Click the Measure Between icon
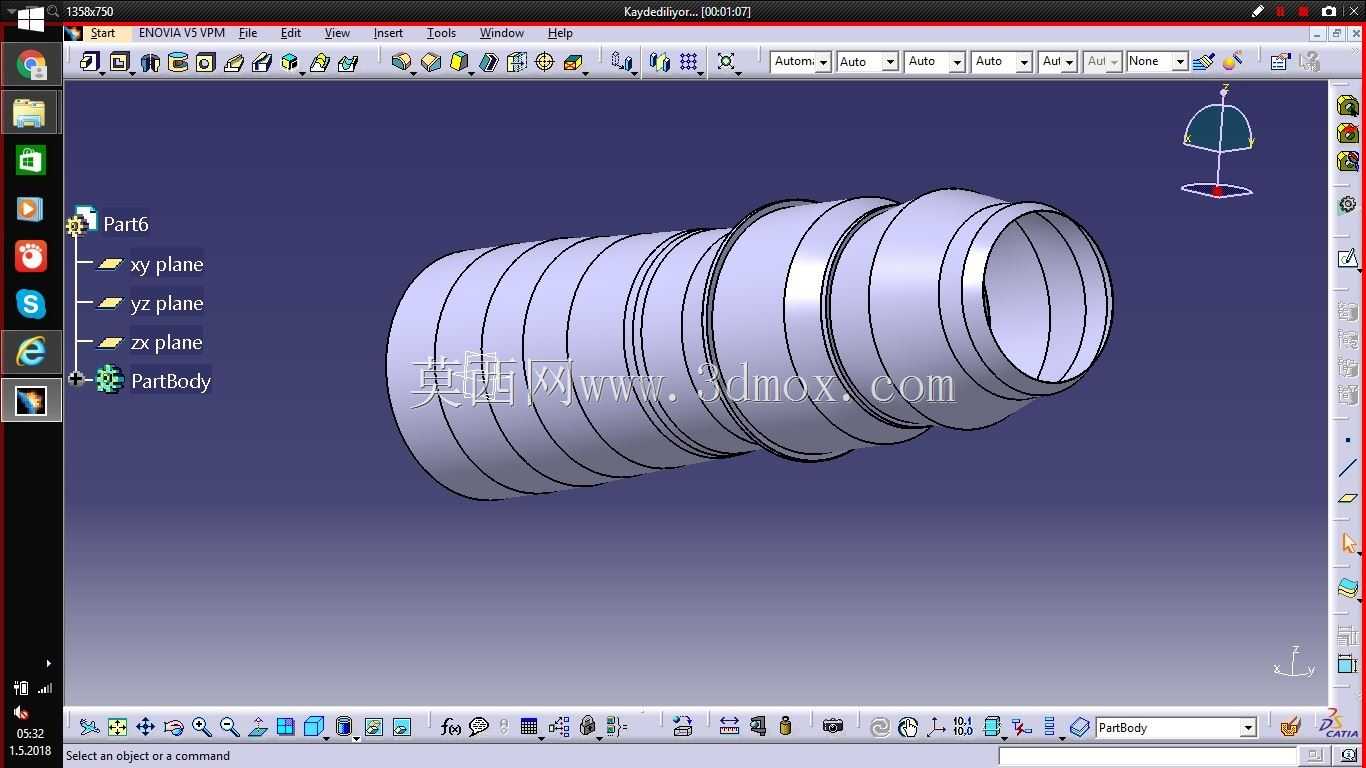This screenshot has width=1366, height=768. click(x=729, y=727)
